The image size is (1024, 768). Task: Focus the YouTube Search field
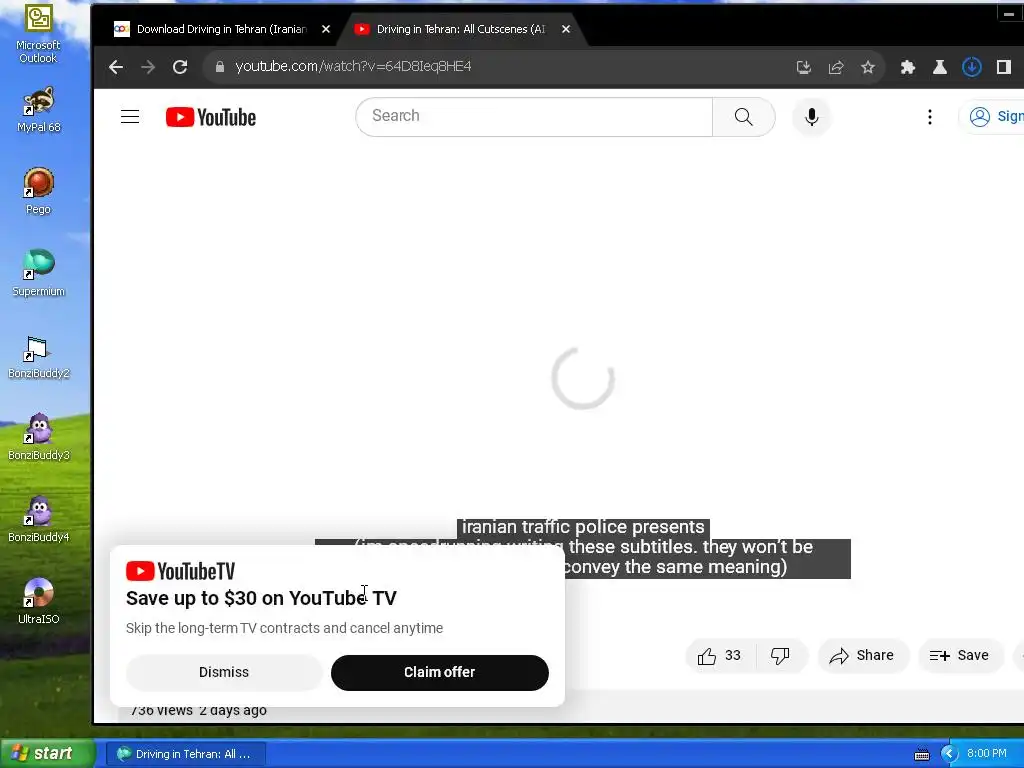[x=534, y=117]
